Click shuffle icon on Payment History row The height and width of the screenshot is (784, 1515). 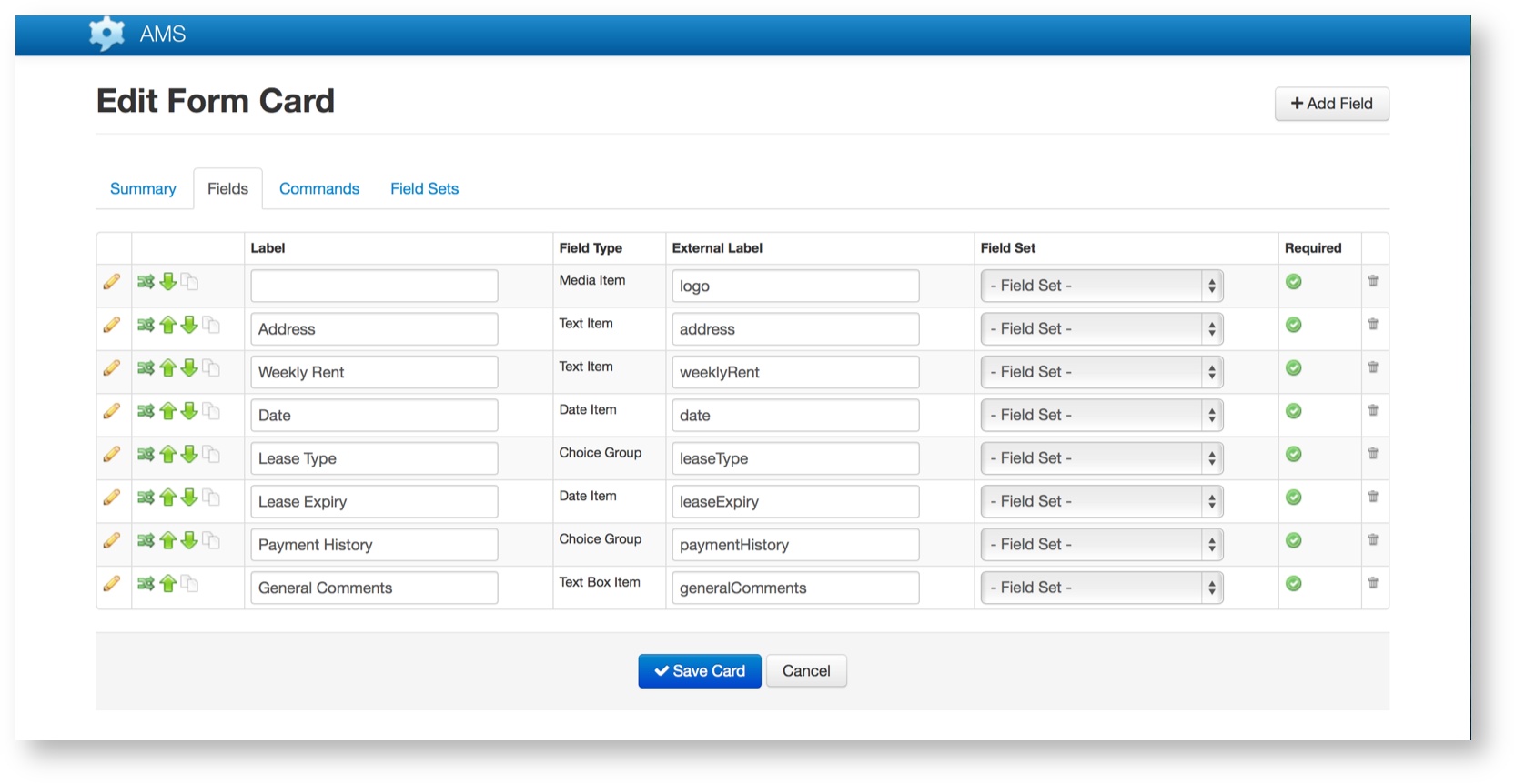point(146,540)
